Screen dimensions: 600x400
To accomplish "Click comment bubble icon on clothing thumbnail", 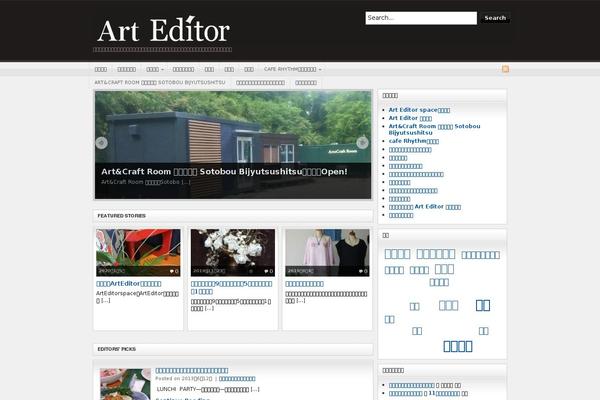I will coord(363,271).
